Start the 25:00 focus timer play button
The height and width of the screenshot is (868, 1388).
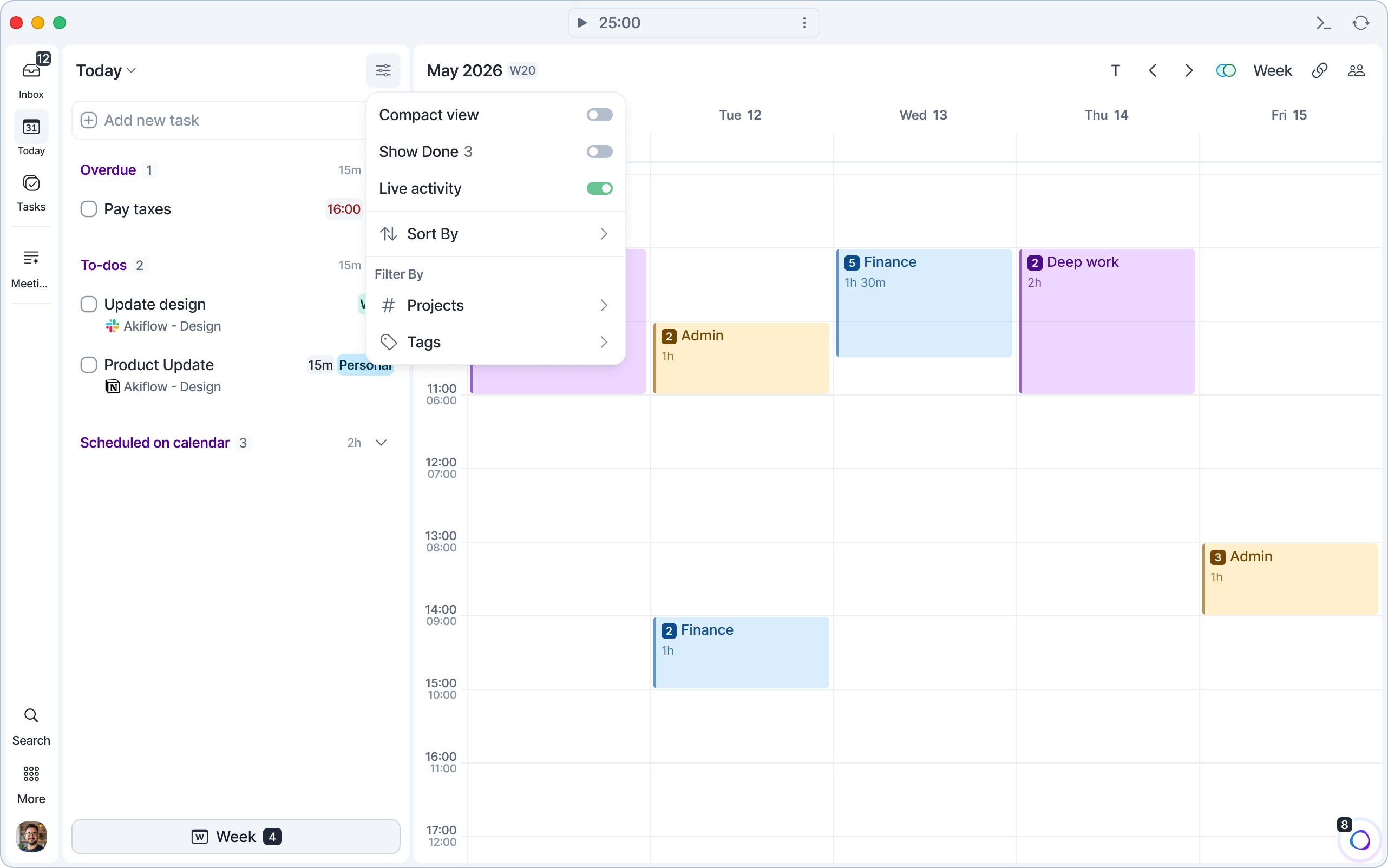click(582, 22)
